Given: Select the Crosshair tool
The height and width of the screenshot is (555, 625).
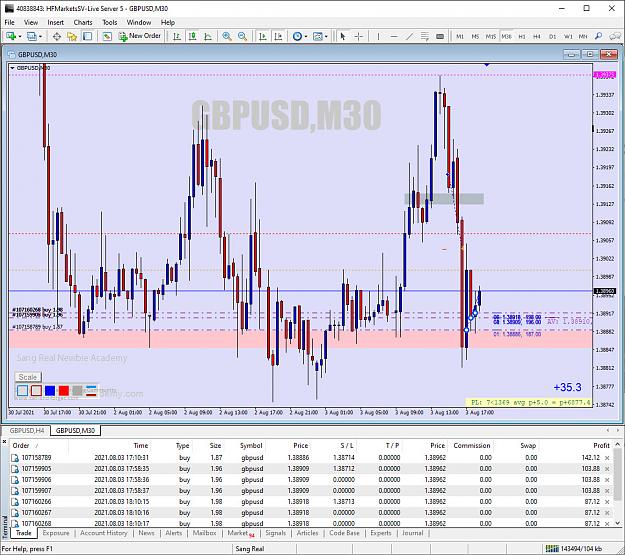Looking at the screenshot, I should (x=358, y=36).
